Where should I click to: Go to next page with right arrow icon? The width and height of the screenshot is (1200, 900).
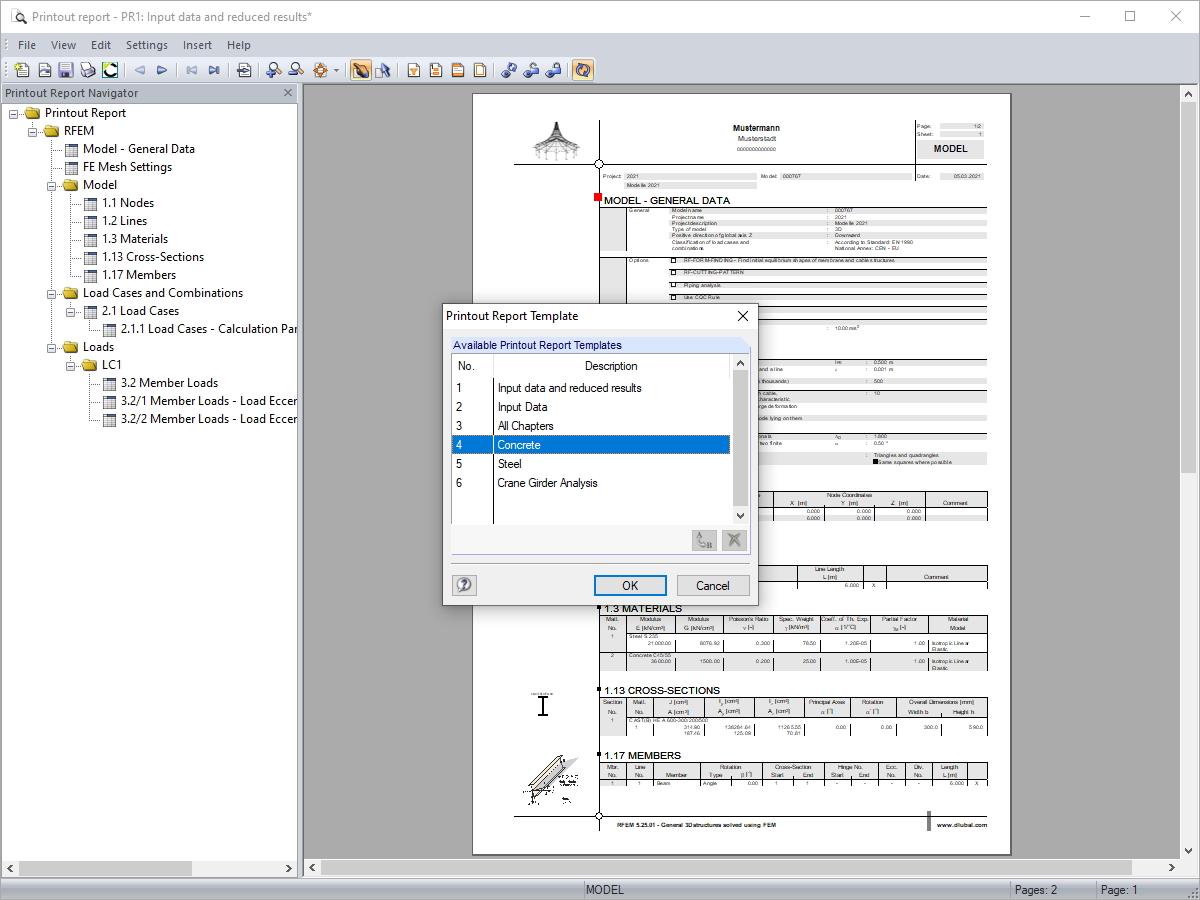coord(161,70)
